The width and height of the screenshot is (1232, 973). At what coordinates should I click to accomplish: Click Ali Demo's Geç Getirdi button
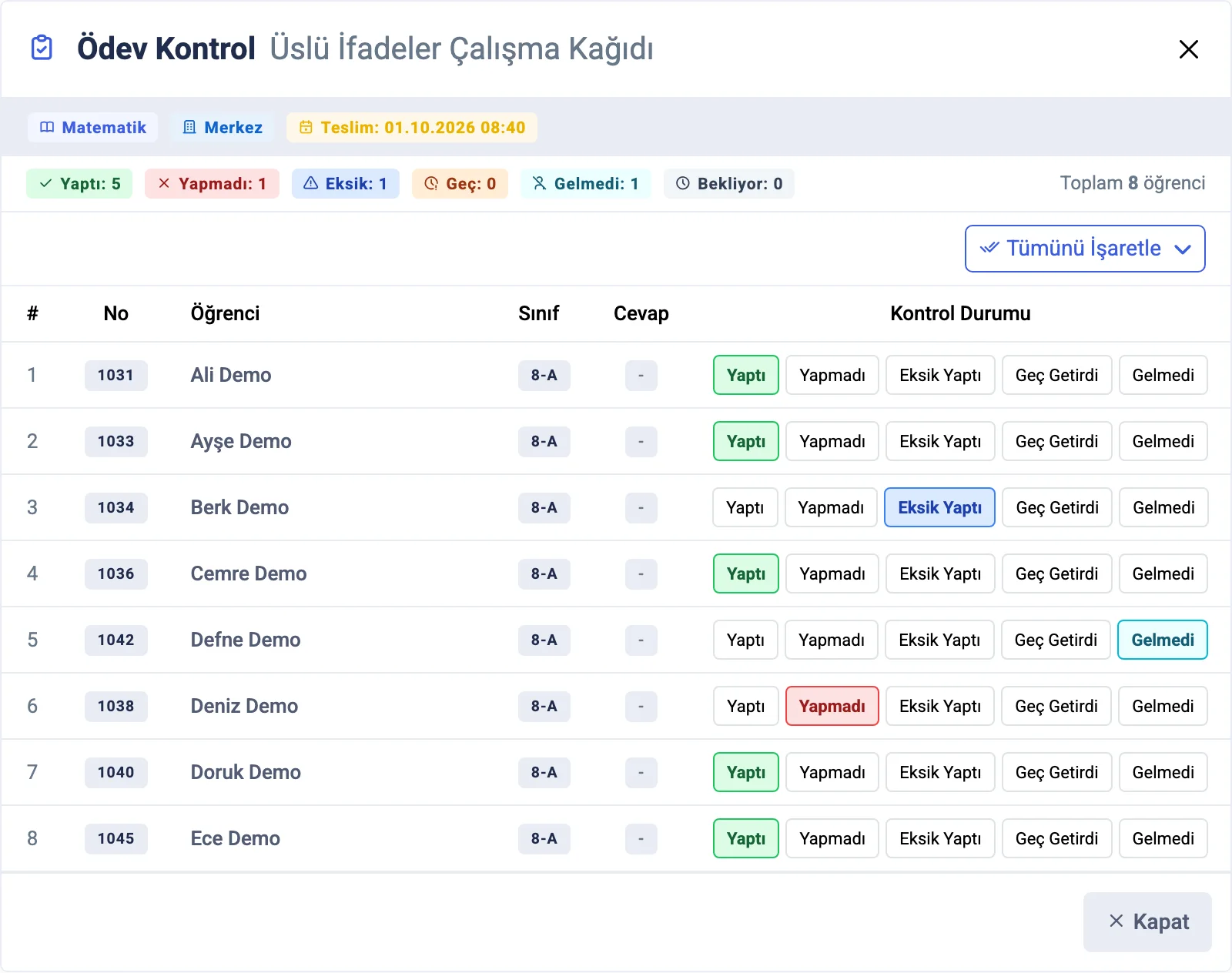click(1056, 375)
